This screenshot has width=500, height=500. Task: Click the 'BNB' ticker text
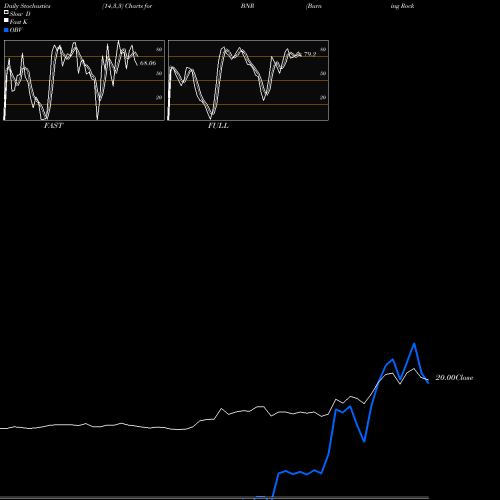(248, 6)
